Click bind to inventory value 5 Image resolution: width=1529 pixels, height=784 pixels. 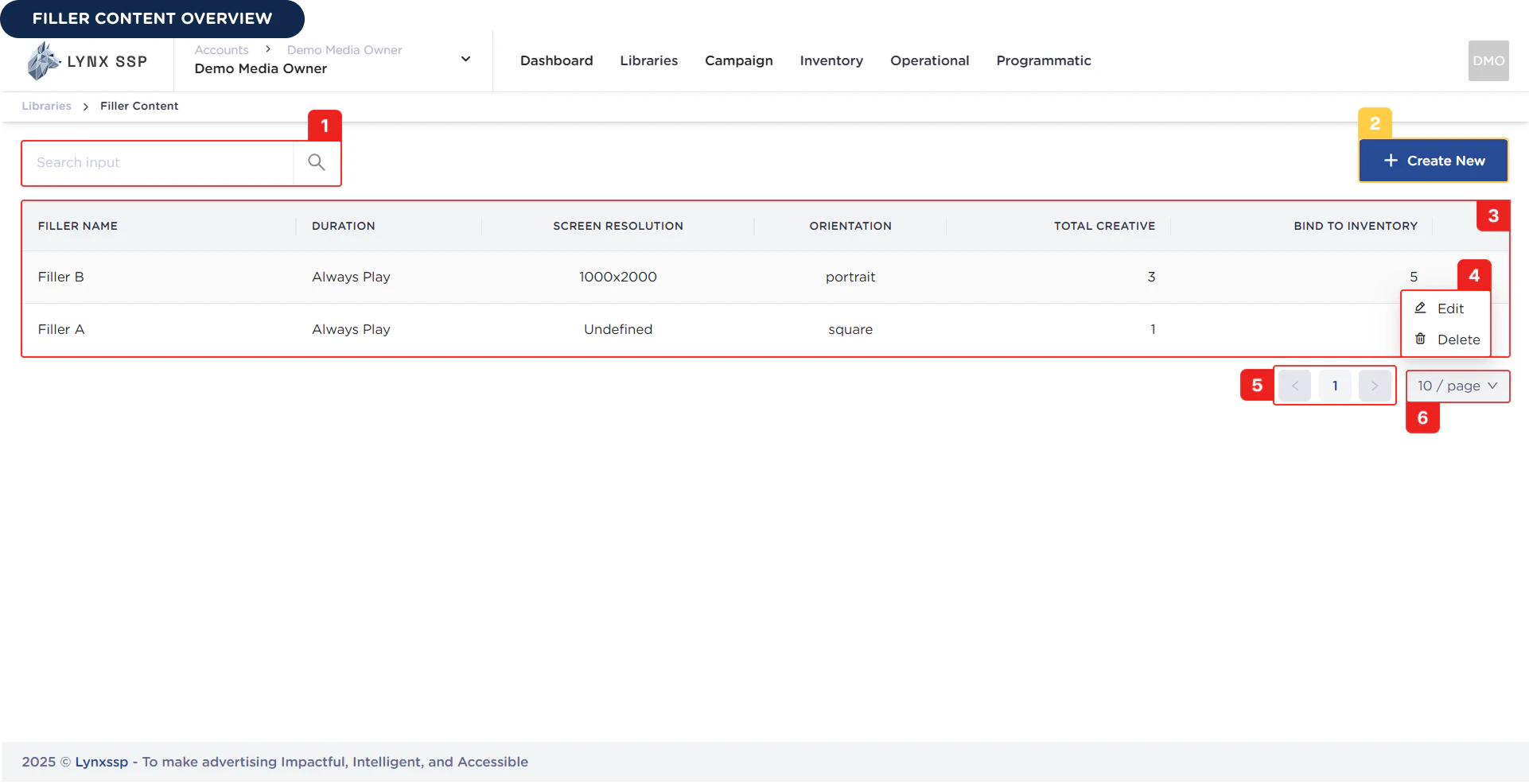click(x=1413, y=277)
